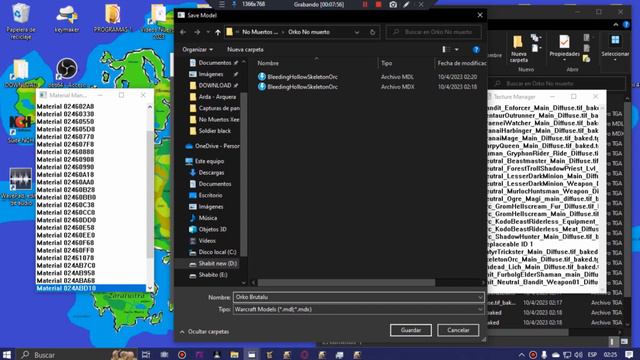The image size is (640, 360).
Task: Open OneDrive - Personal in navigation tree
Action: pyautogui.click(x=212, y=146)
